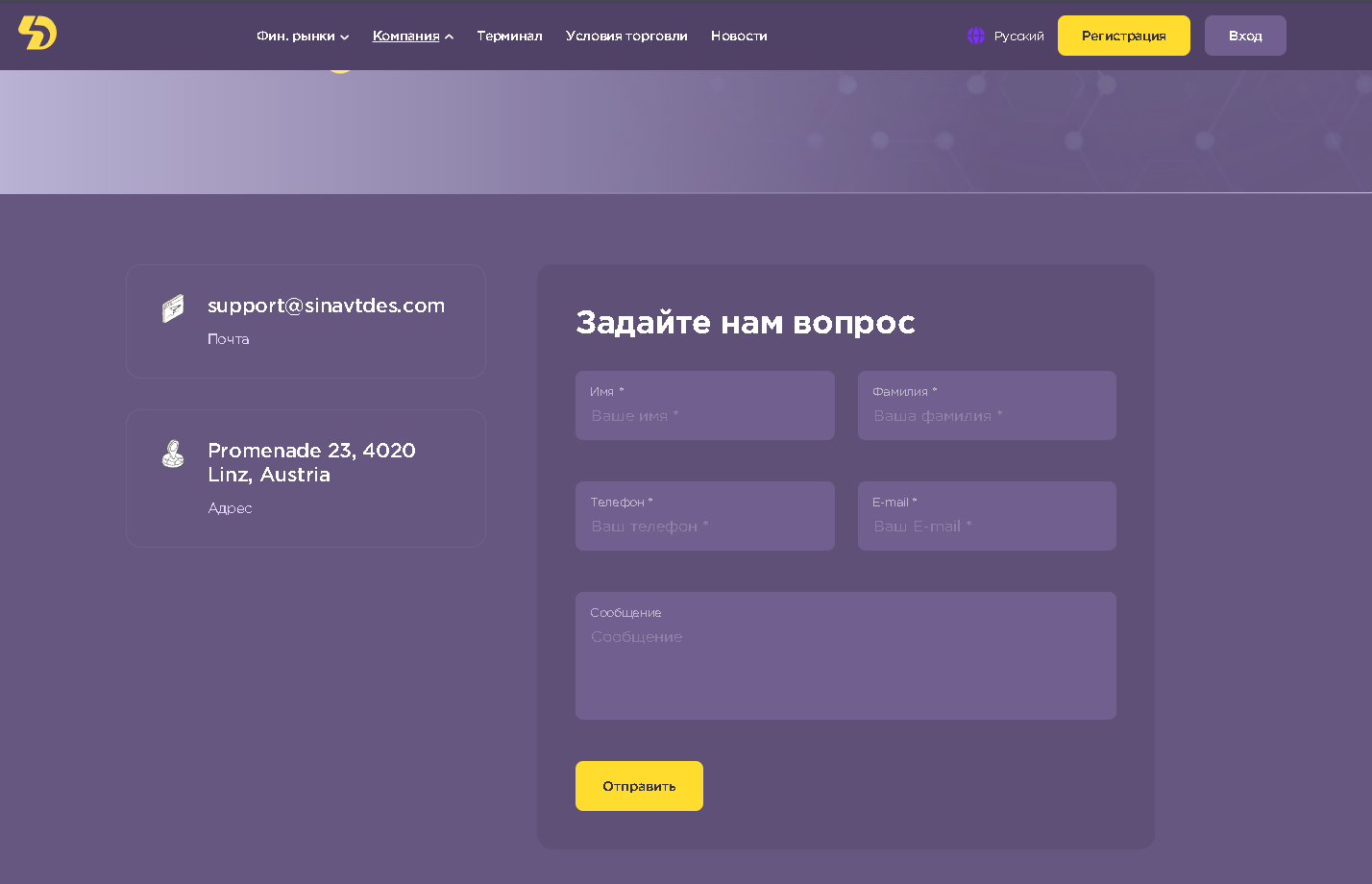Viewport: 1372px width, 884px height.
Task: Click support@sinavtdes.com email address
Action: (x=326, y=306)
